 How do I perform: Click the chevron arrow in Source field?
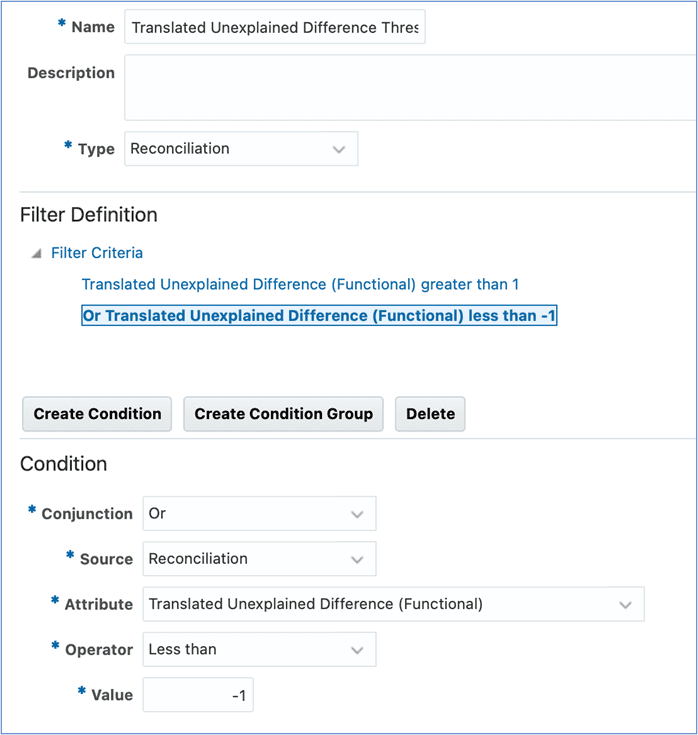tap(357, 560)
